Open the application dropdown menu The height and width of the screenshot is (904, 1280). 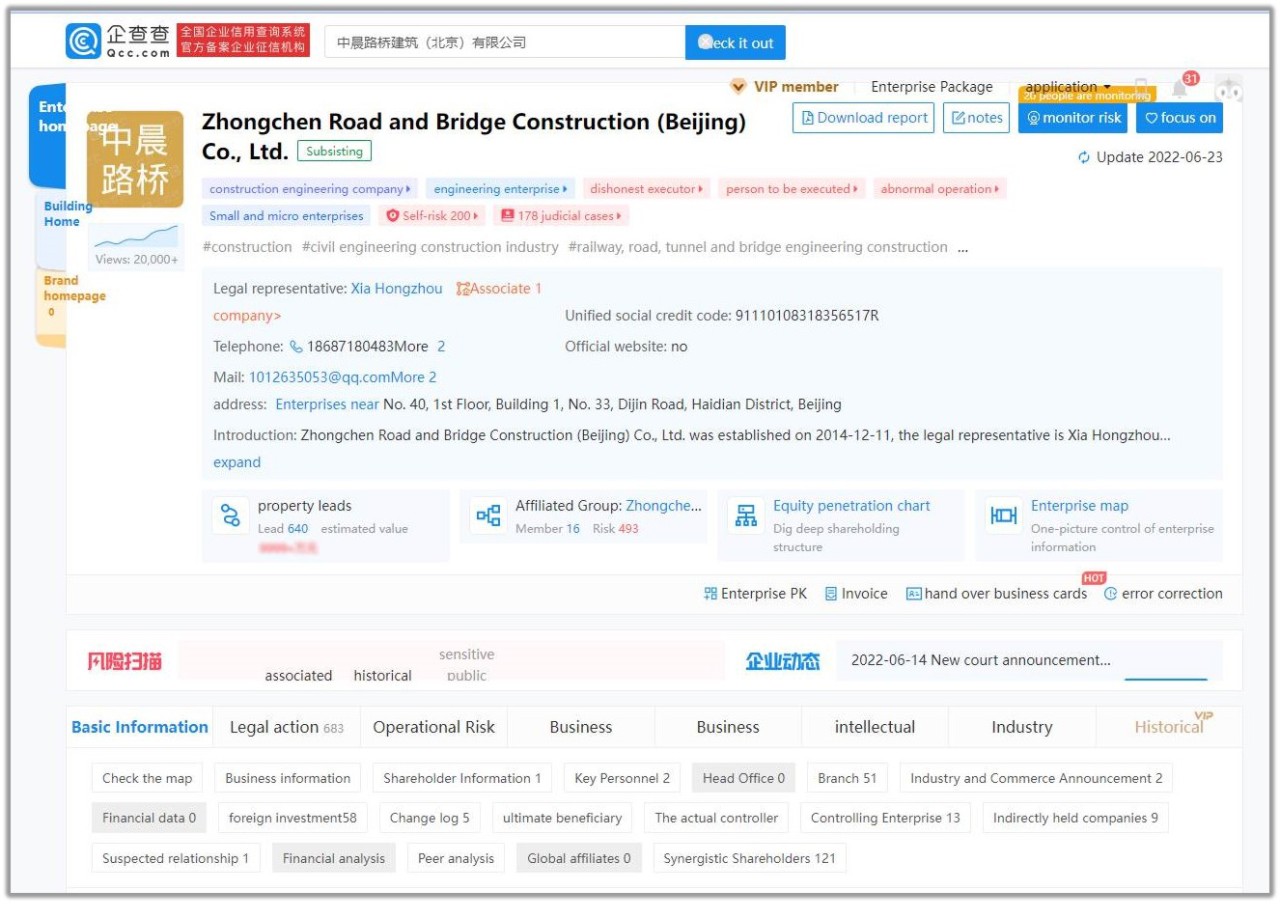point(1068,87)
